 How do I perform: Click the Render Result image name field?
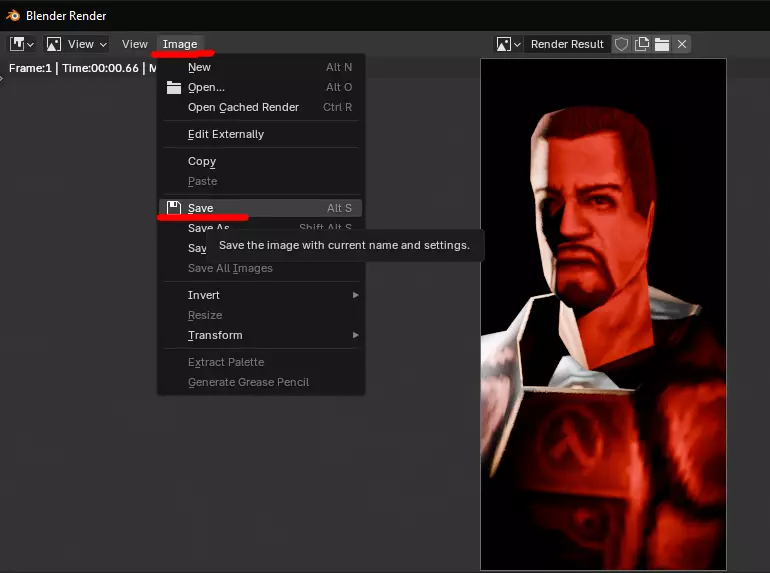(567, 44)
